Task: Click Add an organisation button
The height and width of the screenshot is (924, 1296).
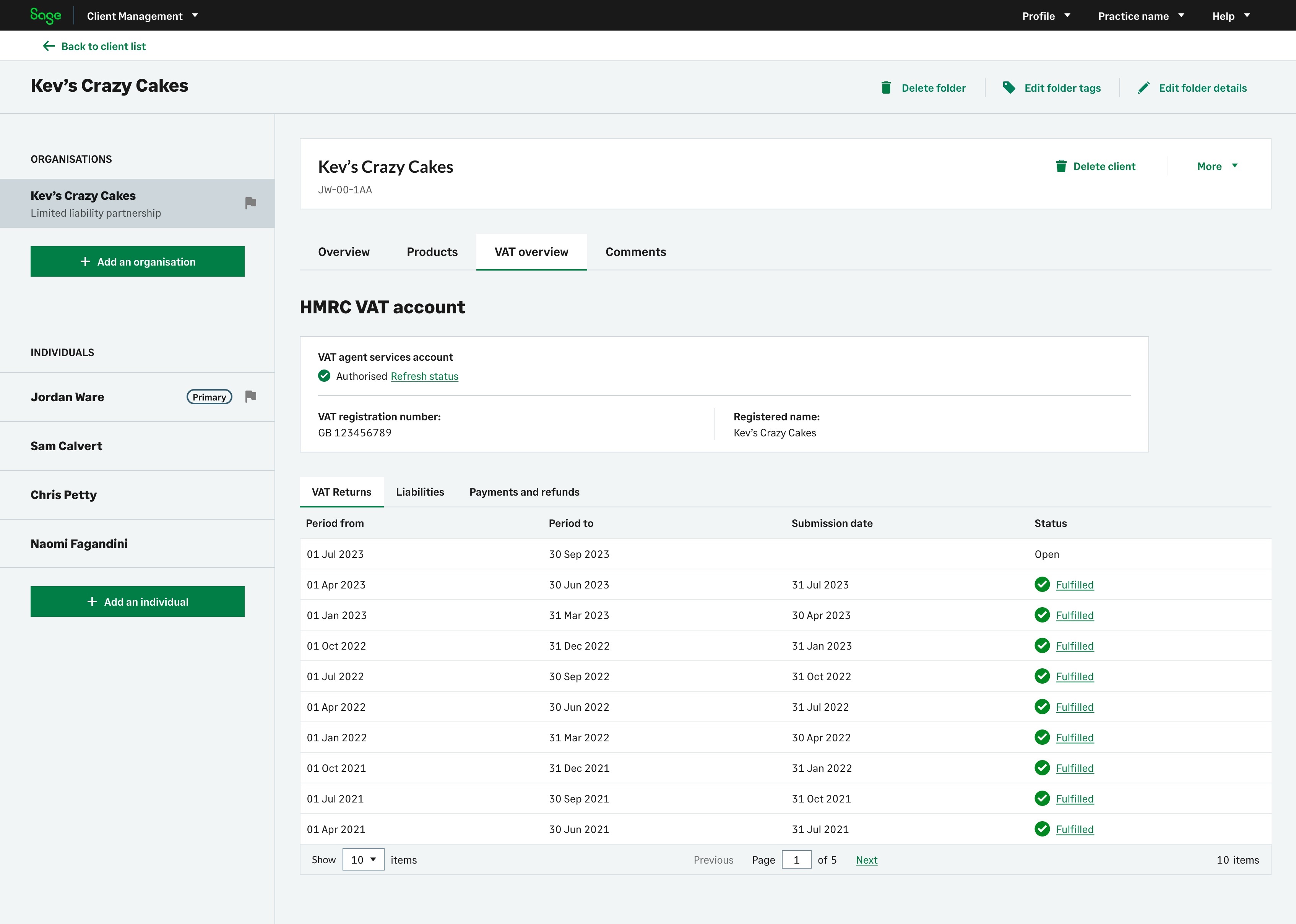Action: click(x=137, y=262)
